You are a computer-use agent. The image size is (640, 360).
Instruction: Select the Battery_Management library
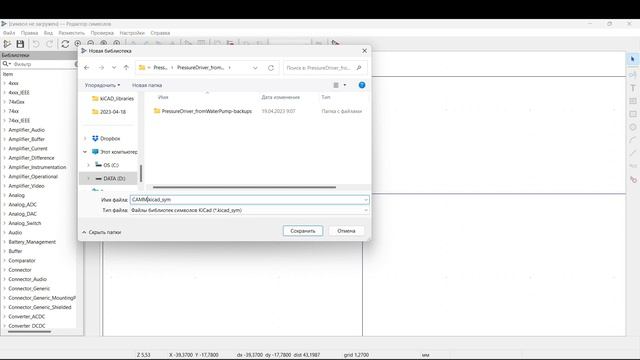click(32, 242)
